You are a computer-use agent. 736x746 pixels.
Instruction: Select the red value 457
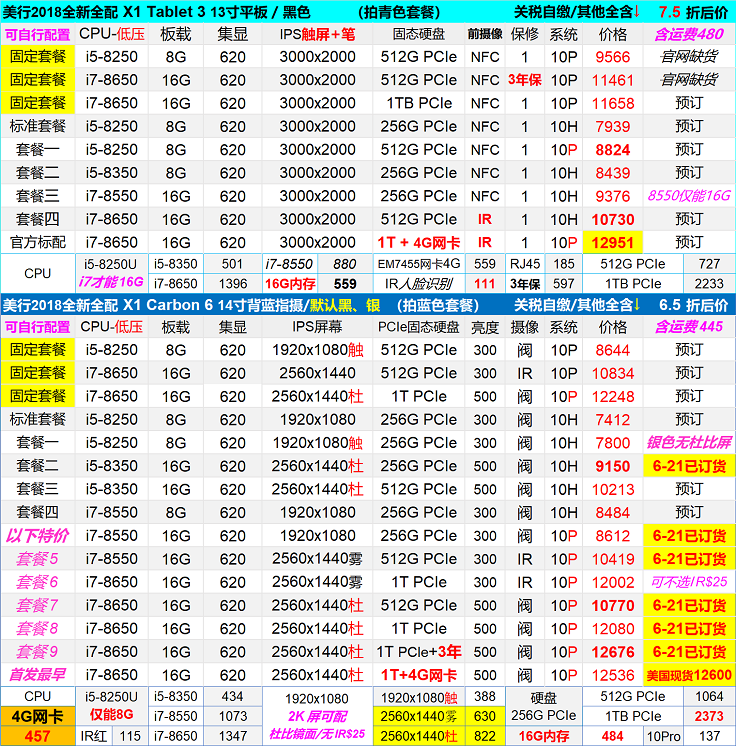[x=38, y=736]
